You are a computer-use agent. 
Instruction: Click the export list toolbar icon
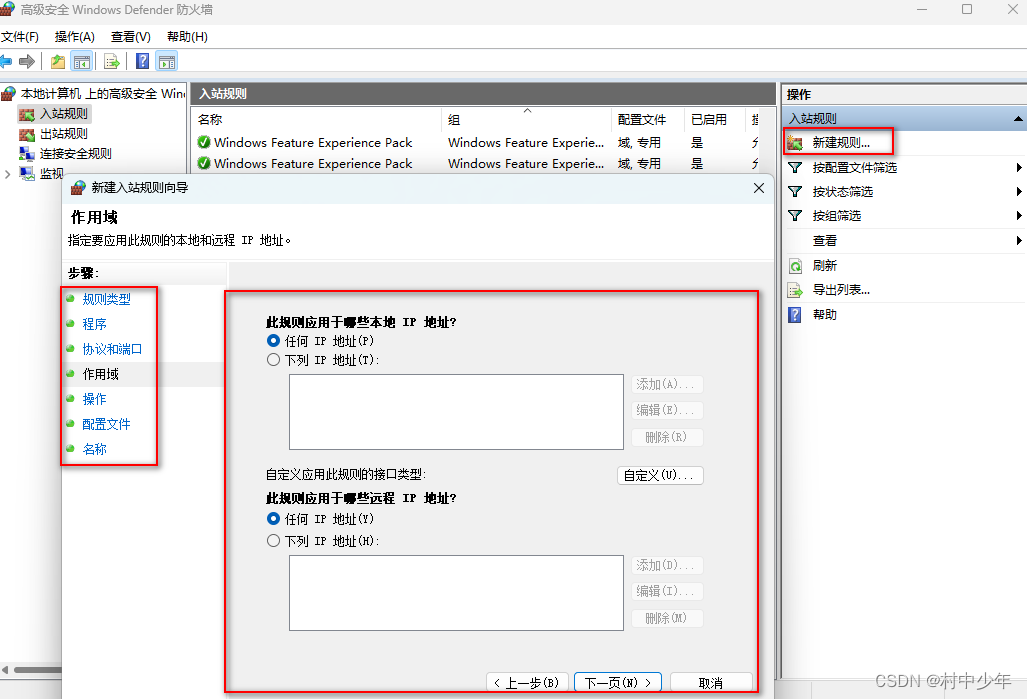112,62
